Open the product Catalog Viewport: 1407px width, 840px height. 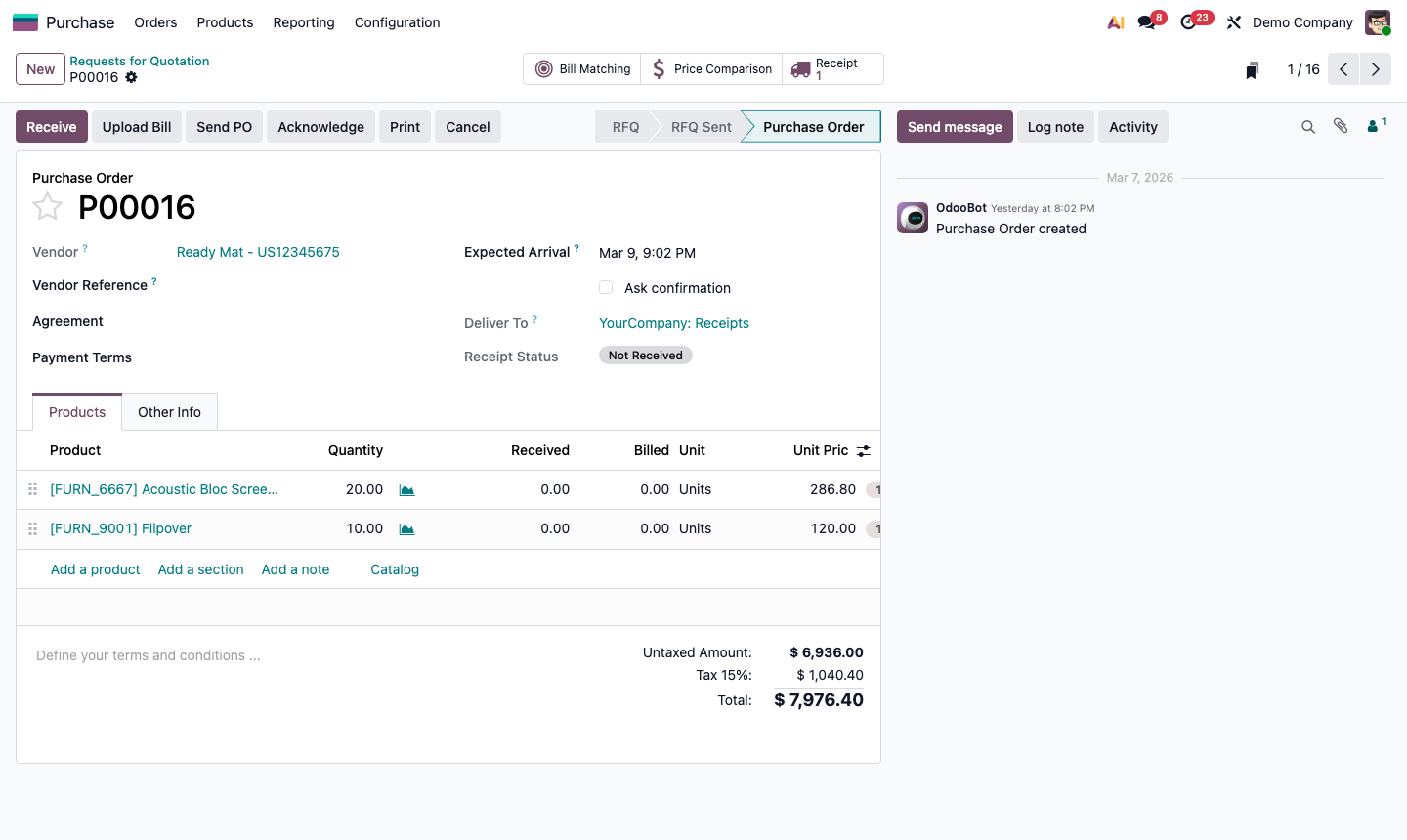pyautogui.click(x=395, y=569)
